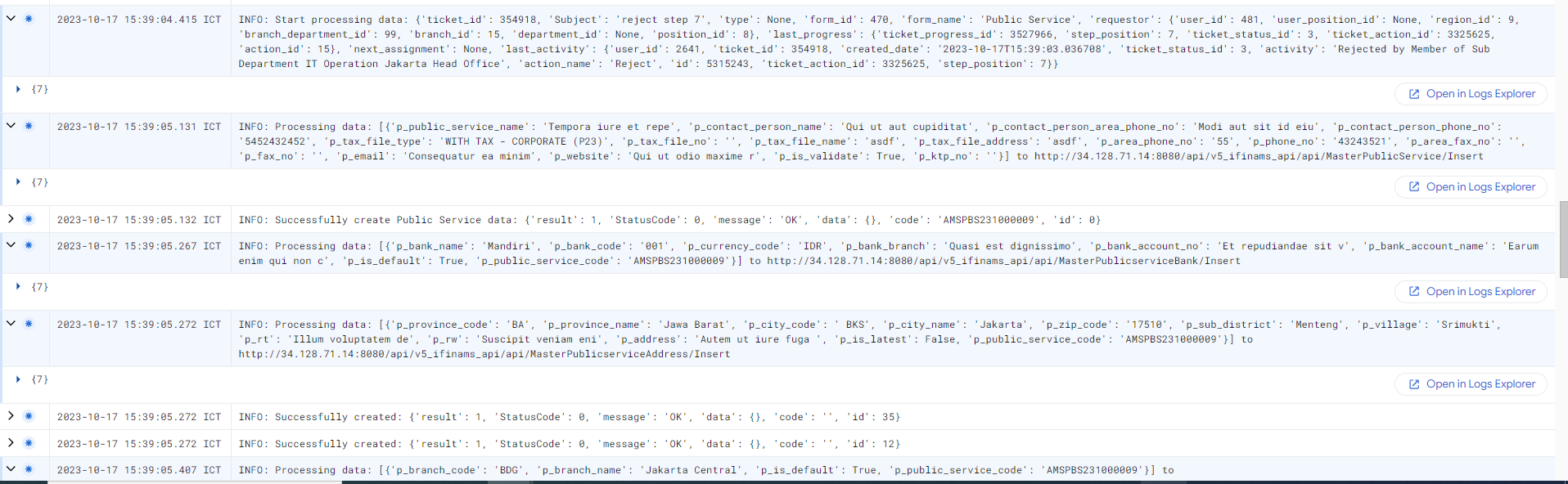Click severity icon of the 15:39:05.132 log entry

point(29,219)
